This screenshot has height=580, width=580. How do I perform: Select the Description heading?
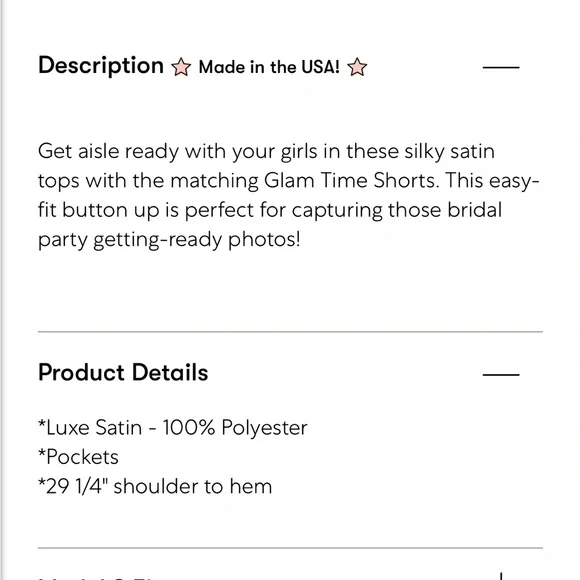tap(101, 66)
